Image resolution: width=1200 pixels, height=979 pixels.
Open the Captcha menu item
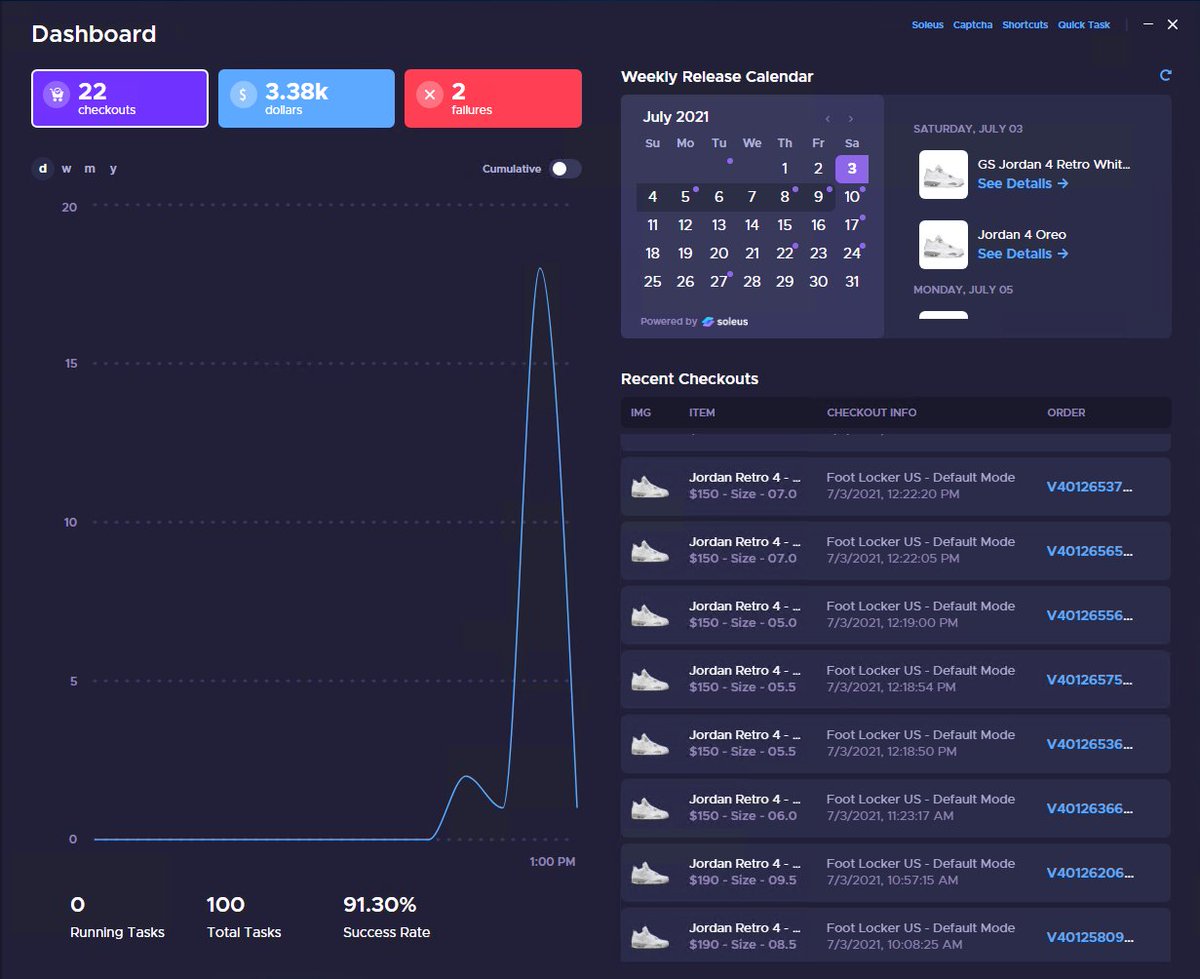point(973,25)
